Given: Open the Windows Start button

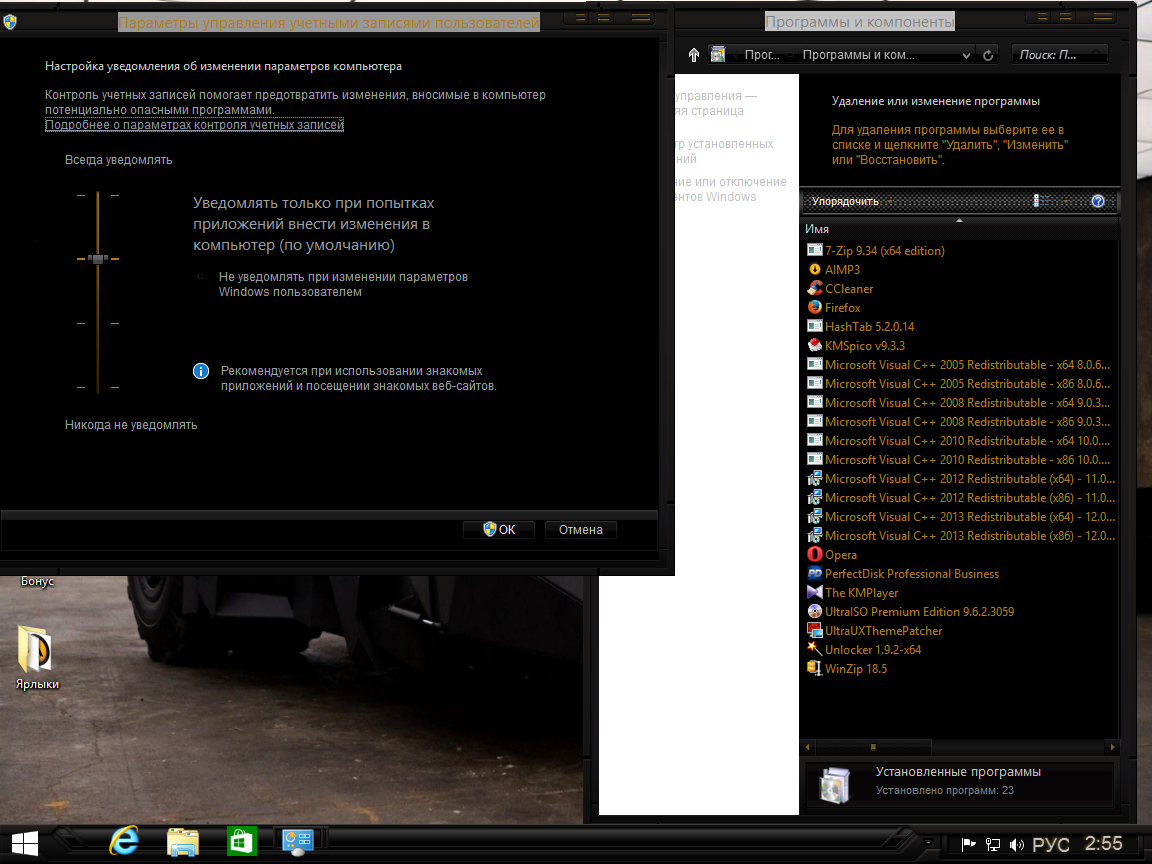Looking at the screenshot, I should pos(24,844).
